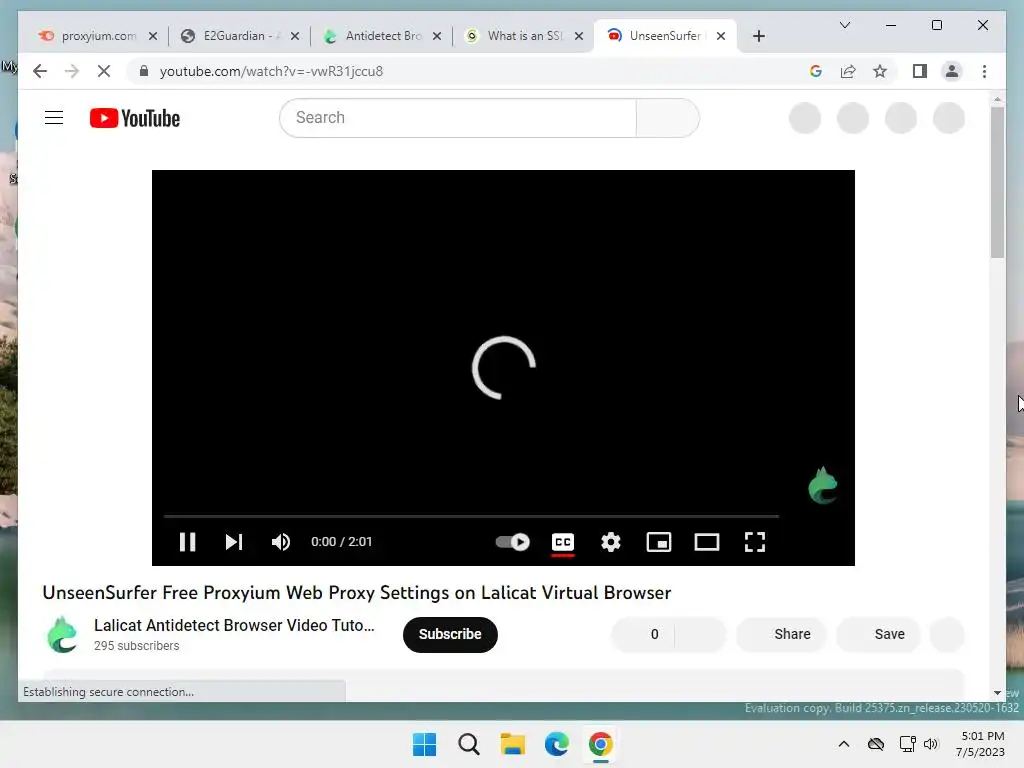Click the URL in the address bar
This screenshot has width=1024, height=768.
[271, 71]
